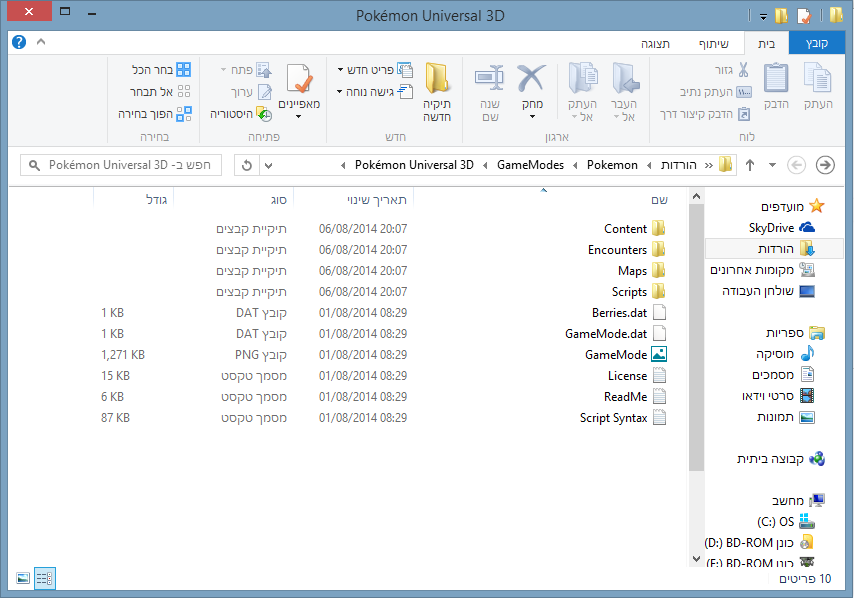854x598 pixels.
Task: Select the Script Syntax text file
Action: pos(623,418)
